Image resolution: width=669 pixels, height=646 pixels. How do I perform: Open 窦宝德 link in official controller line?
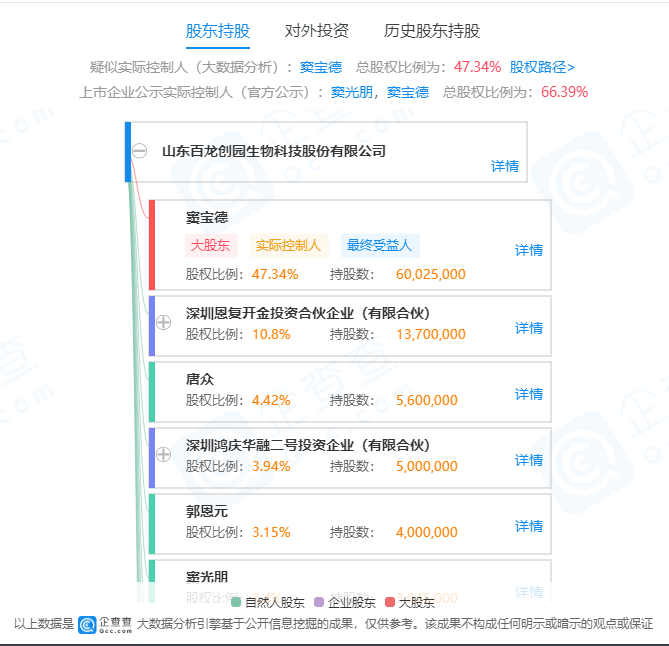408,92
